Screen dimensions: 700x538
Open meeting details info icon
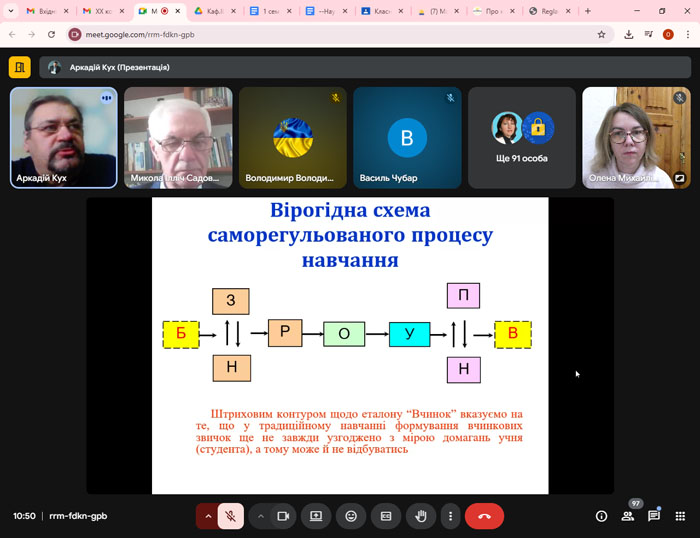tap(601, 516)
